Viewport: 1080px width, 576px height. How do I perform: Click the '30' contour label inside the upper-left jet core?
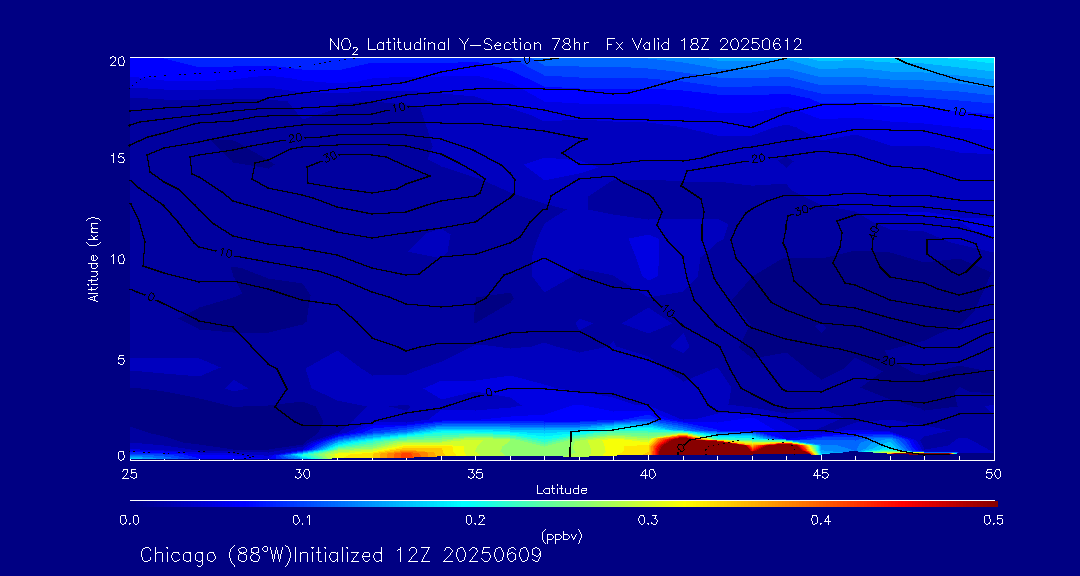pyautogui.click(x=331, y=158)
